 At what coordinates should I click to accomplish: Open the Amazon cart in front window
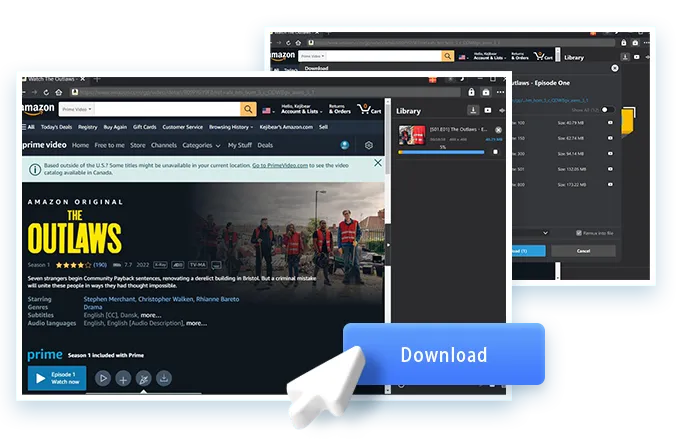[370, 109]
